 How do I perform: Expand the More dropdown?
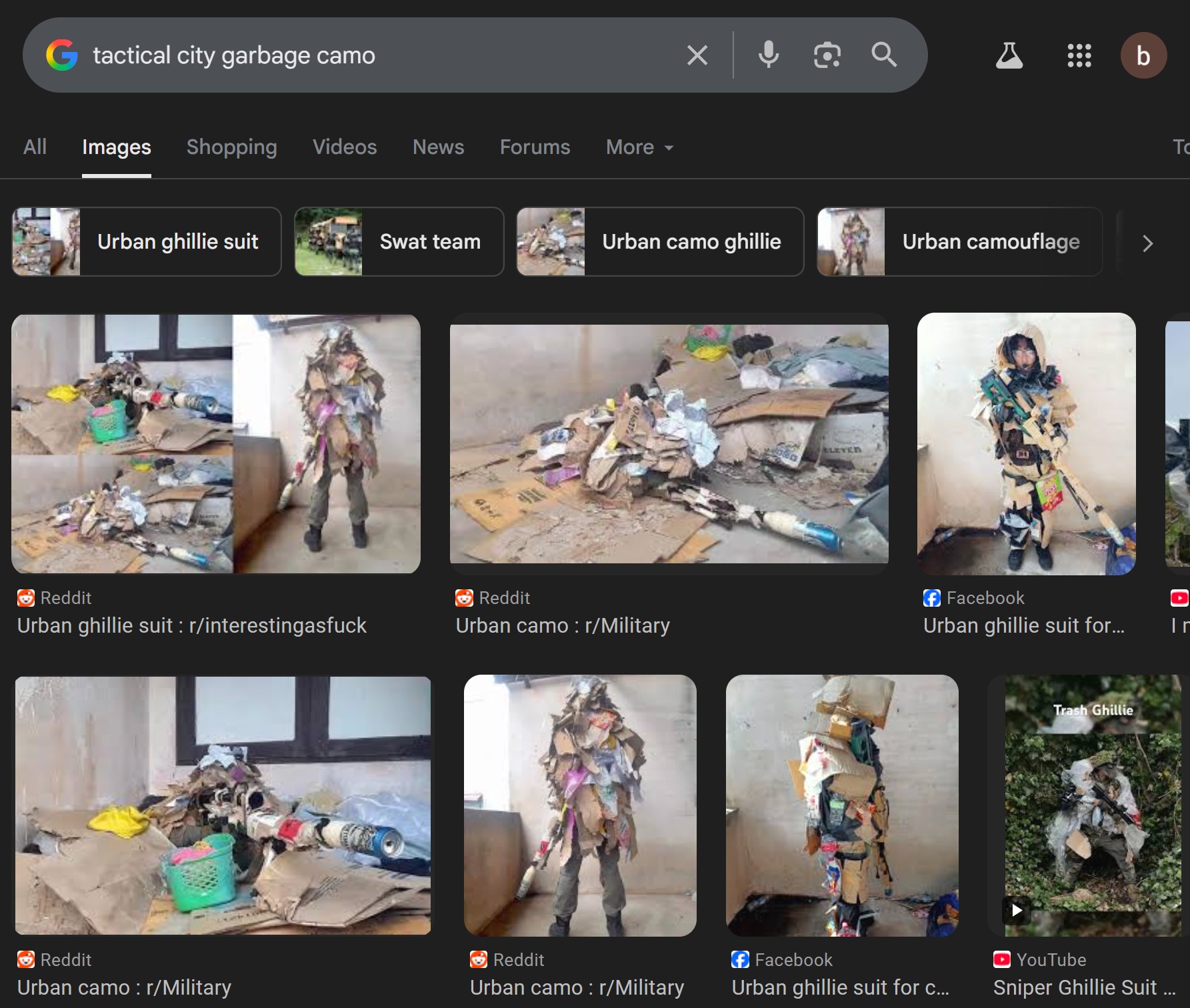(x=640, y=147)
